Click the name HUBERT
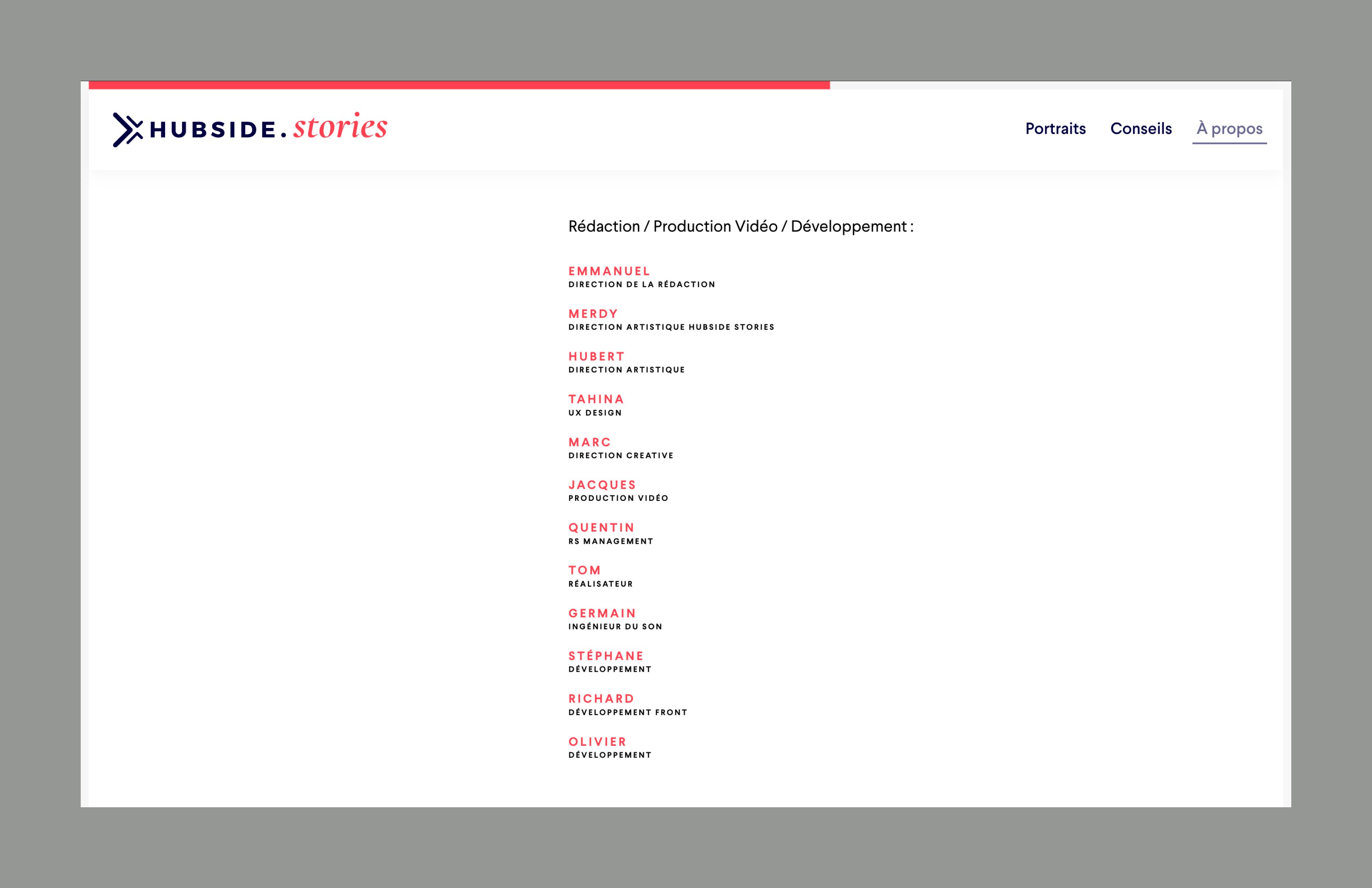The width and height of the screenshot is (1372, 888). [x=597, y=356]
